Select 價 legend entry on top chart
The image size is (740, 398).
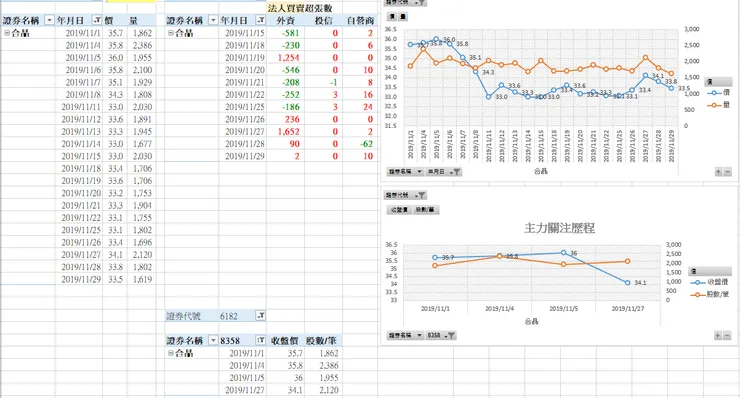pyautogui.click(x=719, y=93)
